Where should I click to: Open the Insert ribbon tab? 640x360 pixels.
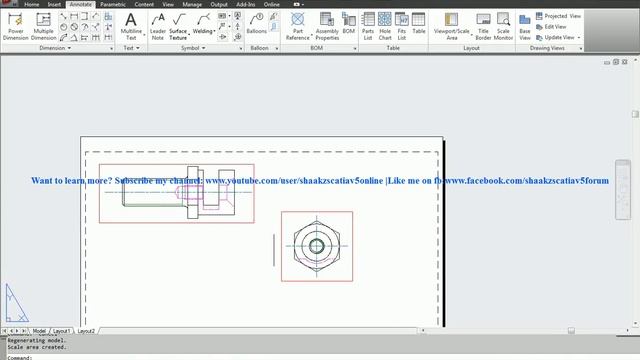54,4
